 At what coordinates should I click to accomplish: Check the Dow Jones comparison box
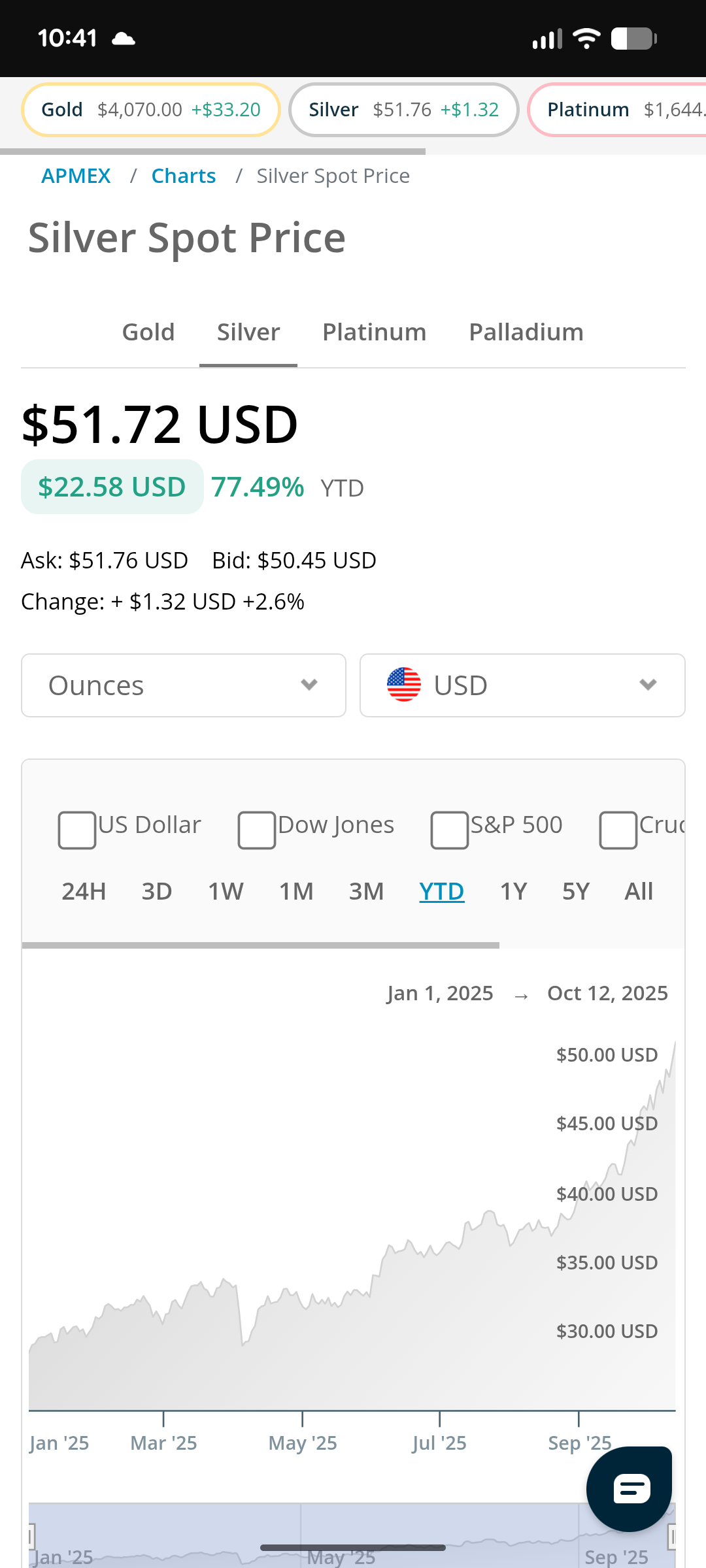pyautogui.click(x=256, y=830)
